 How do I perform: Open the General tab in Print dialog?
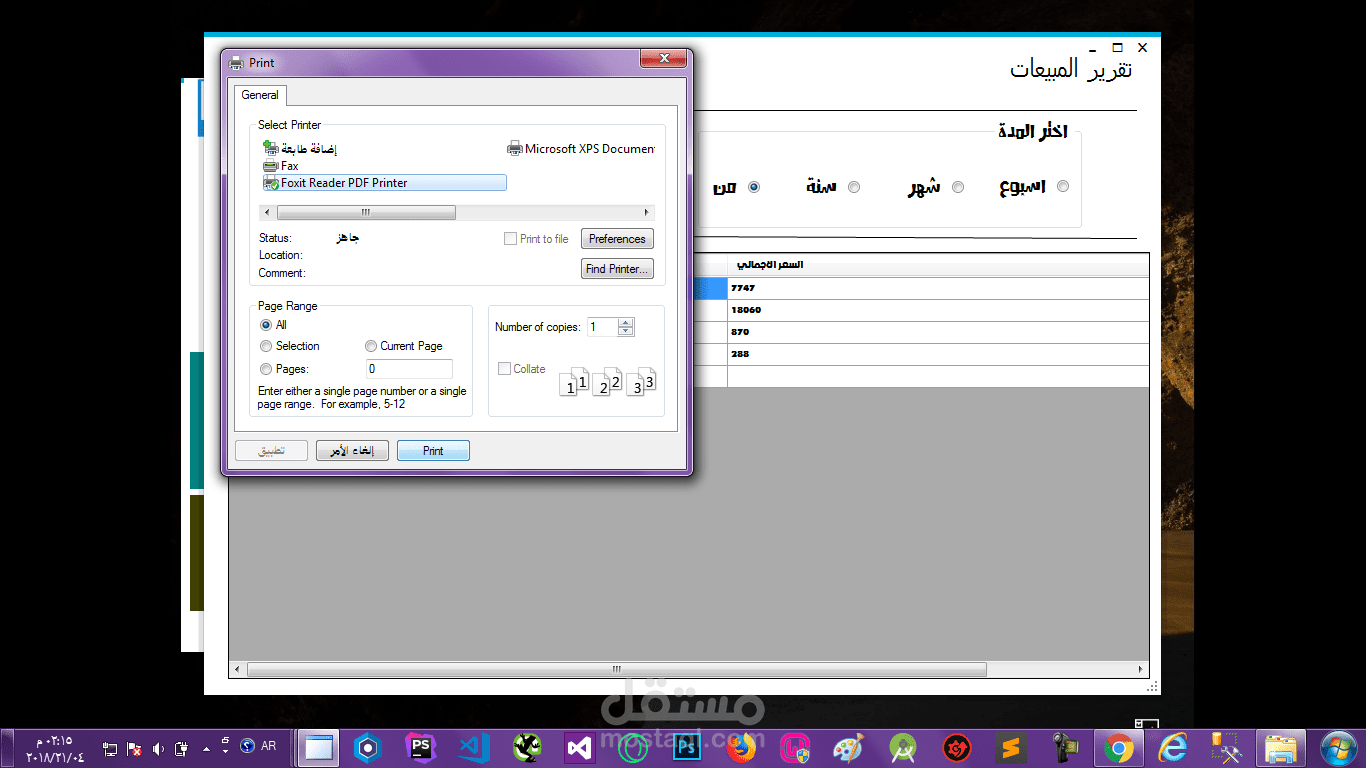pos(260,95)
